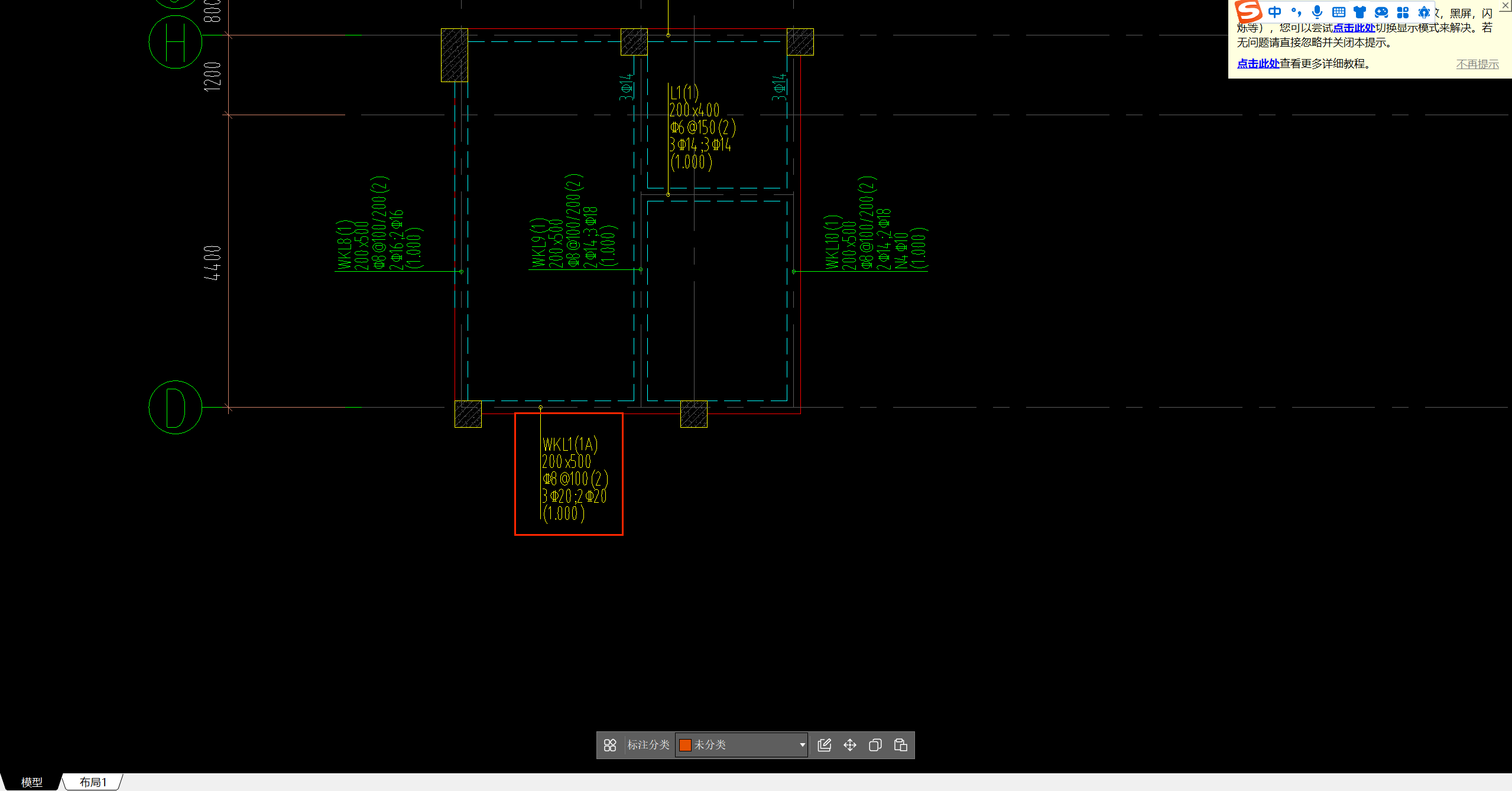
Task: Click the edit annotation pencil icon
Action: coord(825,745)
